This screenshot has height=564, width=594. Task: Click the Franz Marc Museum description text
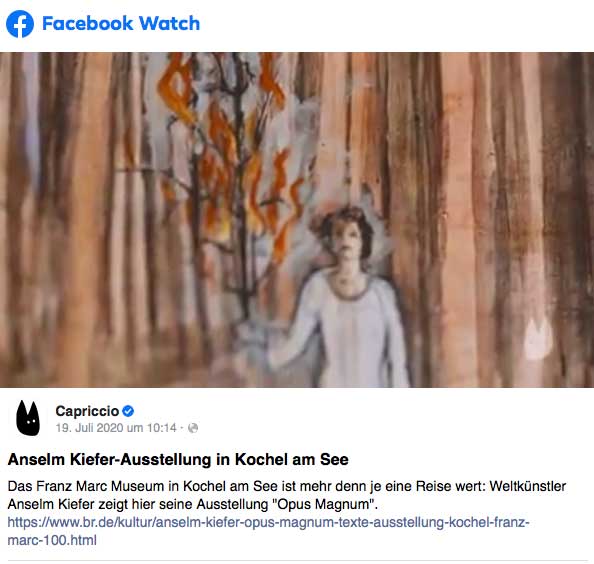100,486
